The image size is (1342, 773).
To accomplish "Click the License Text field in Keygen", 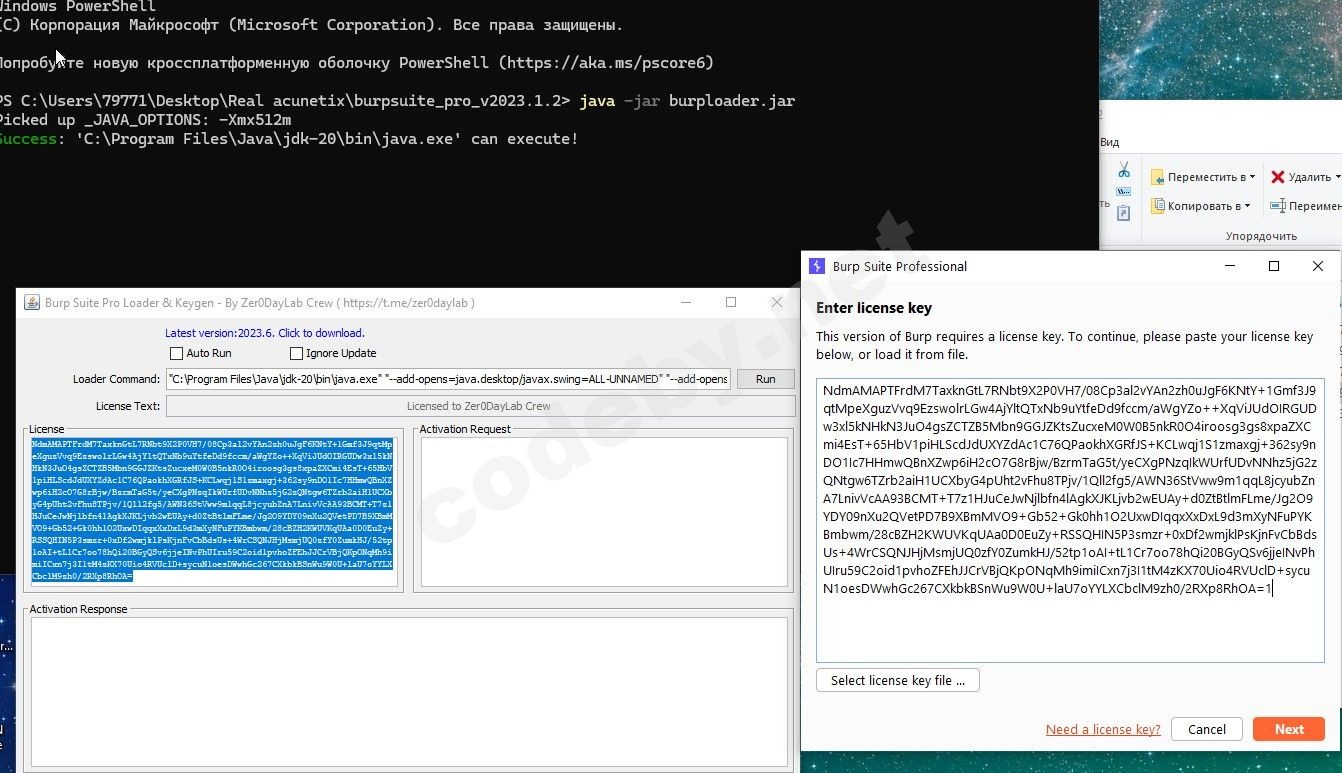I will [479, 406].
